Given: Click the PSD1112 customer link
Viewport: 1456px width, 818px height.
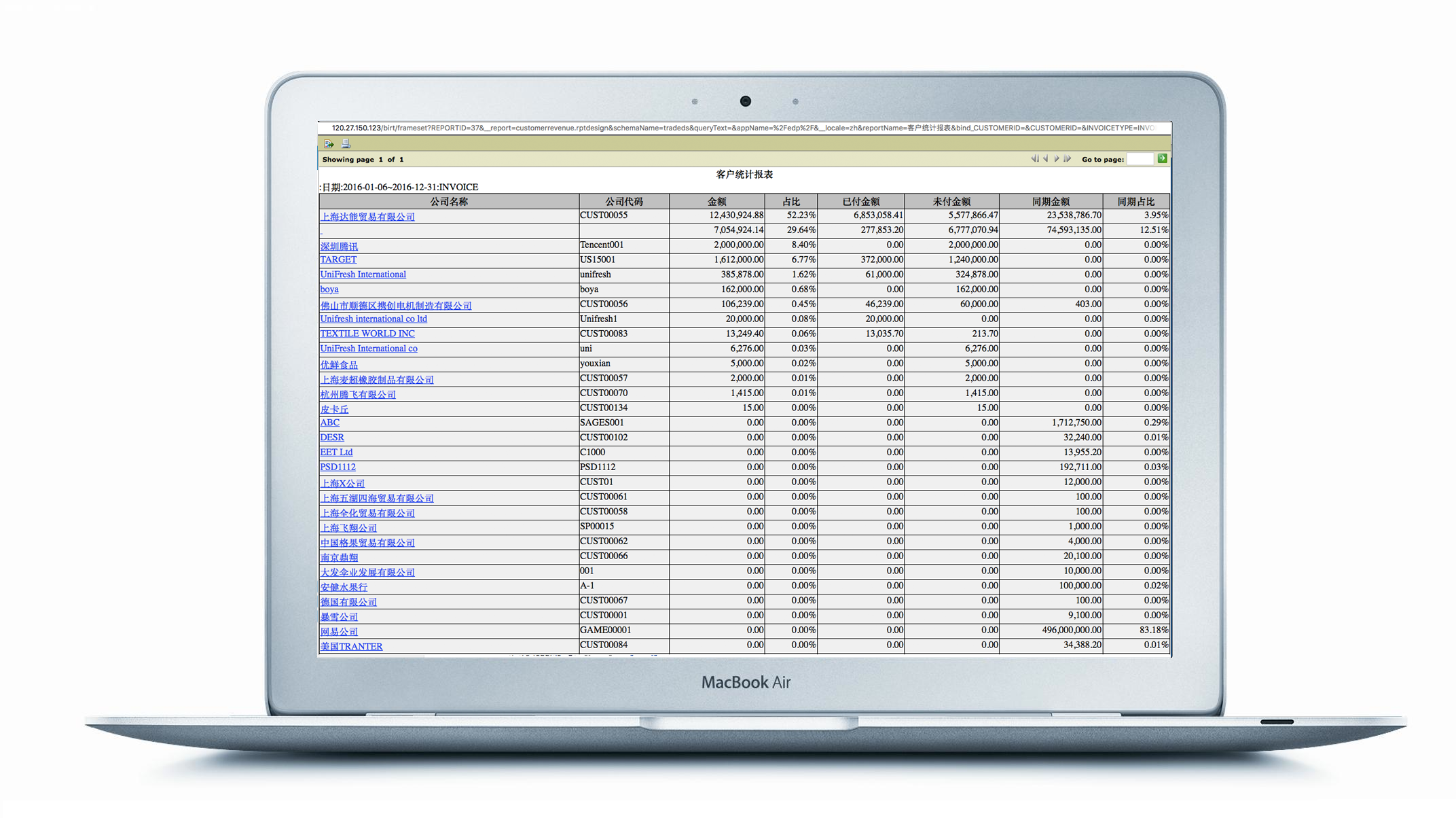Looking at the screenshot, I should pyautogui.click(x=338, y=467).
